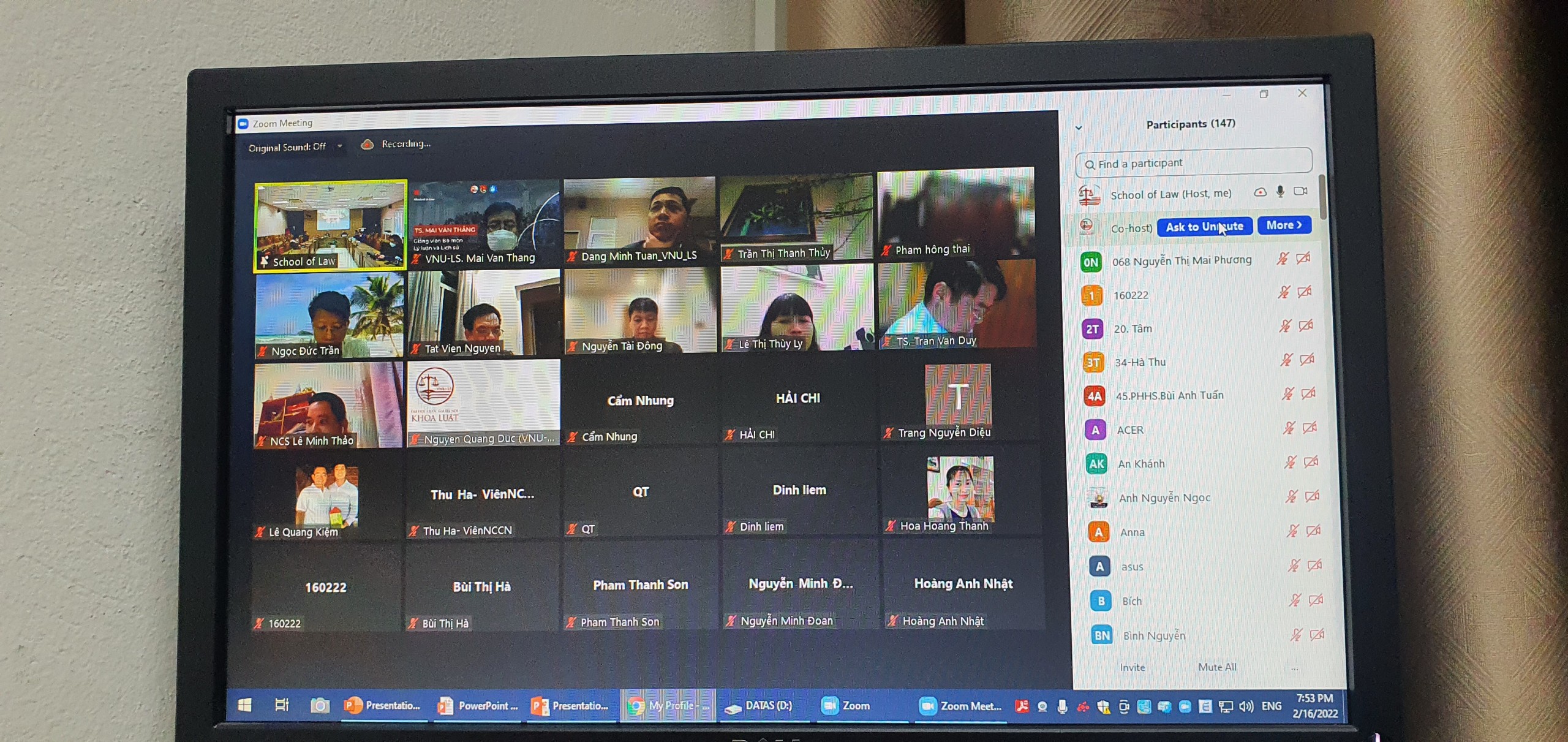The height and width of the screenshot is (742, 1568).
Task: Click host's recording cloud icon
Action: (x=1260, y=192)
